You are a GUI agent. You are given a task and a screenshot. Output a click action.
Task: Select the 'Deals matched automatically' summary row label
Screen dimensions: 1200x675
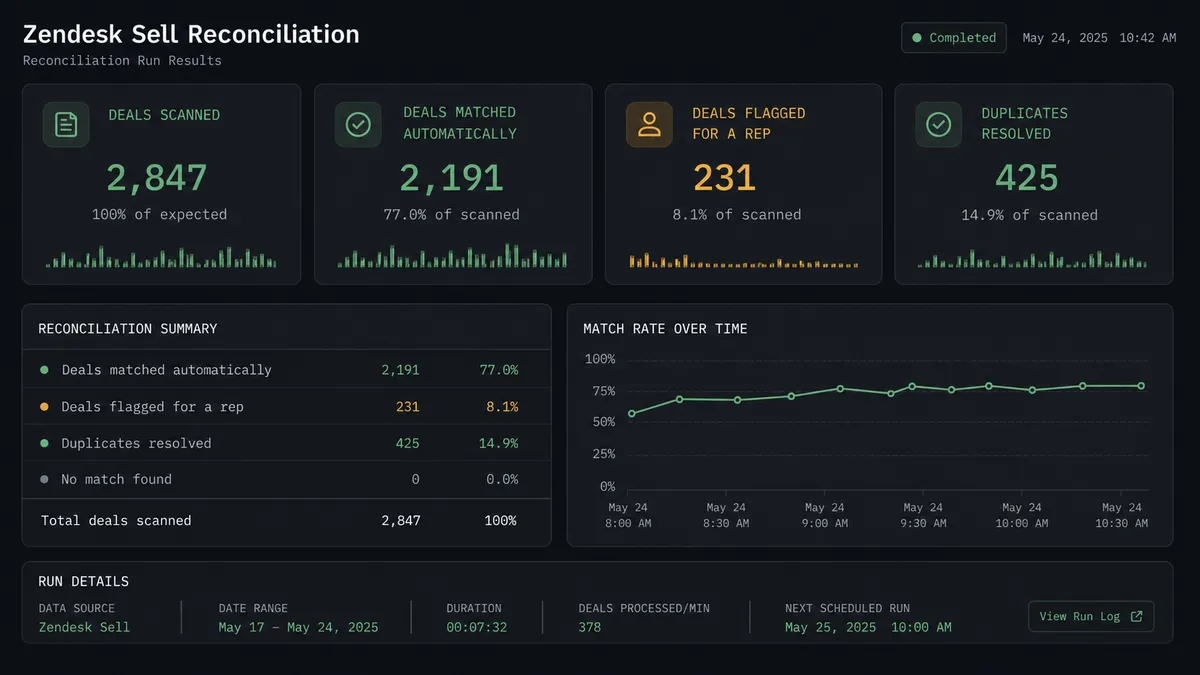pyautogui.click(x=167, y=370)
